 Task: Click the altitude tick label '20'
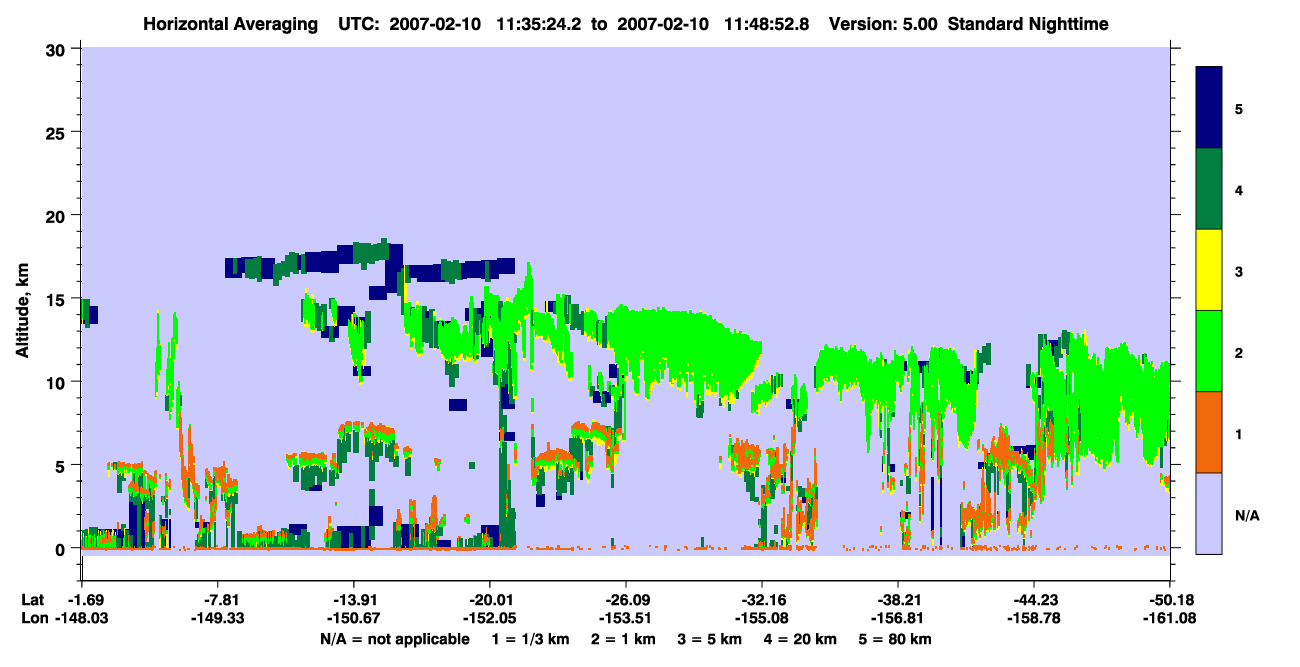click(x=57, y=215)
